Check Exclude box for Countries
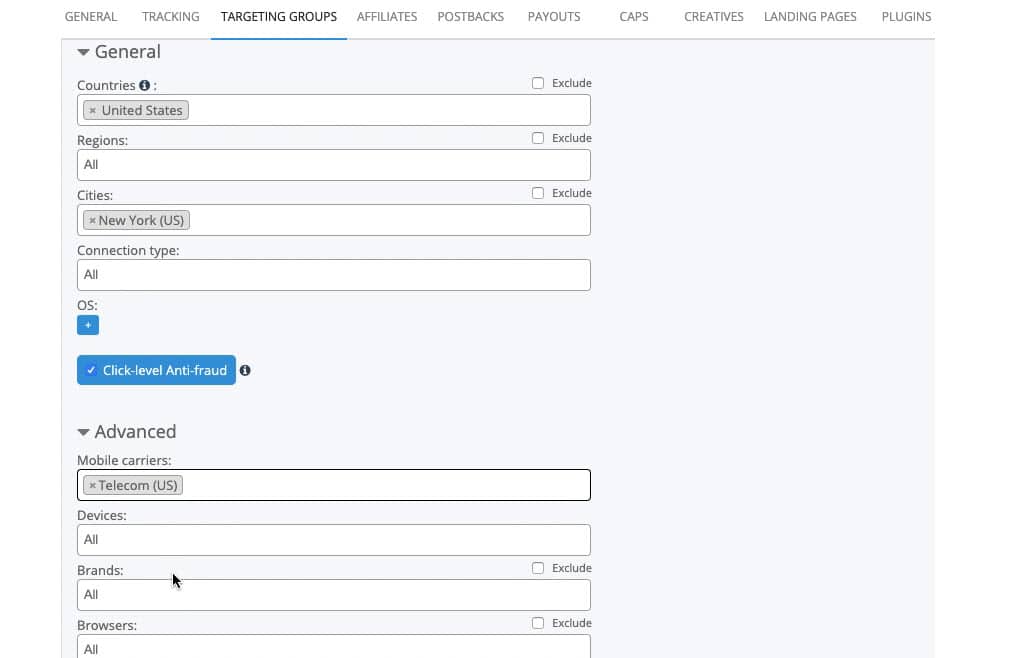 pyautogui.click(x=537, y=83)
